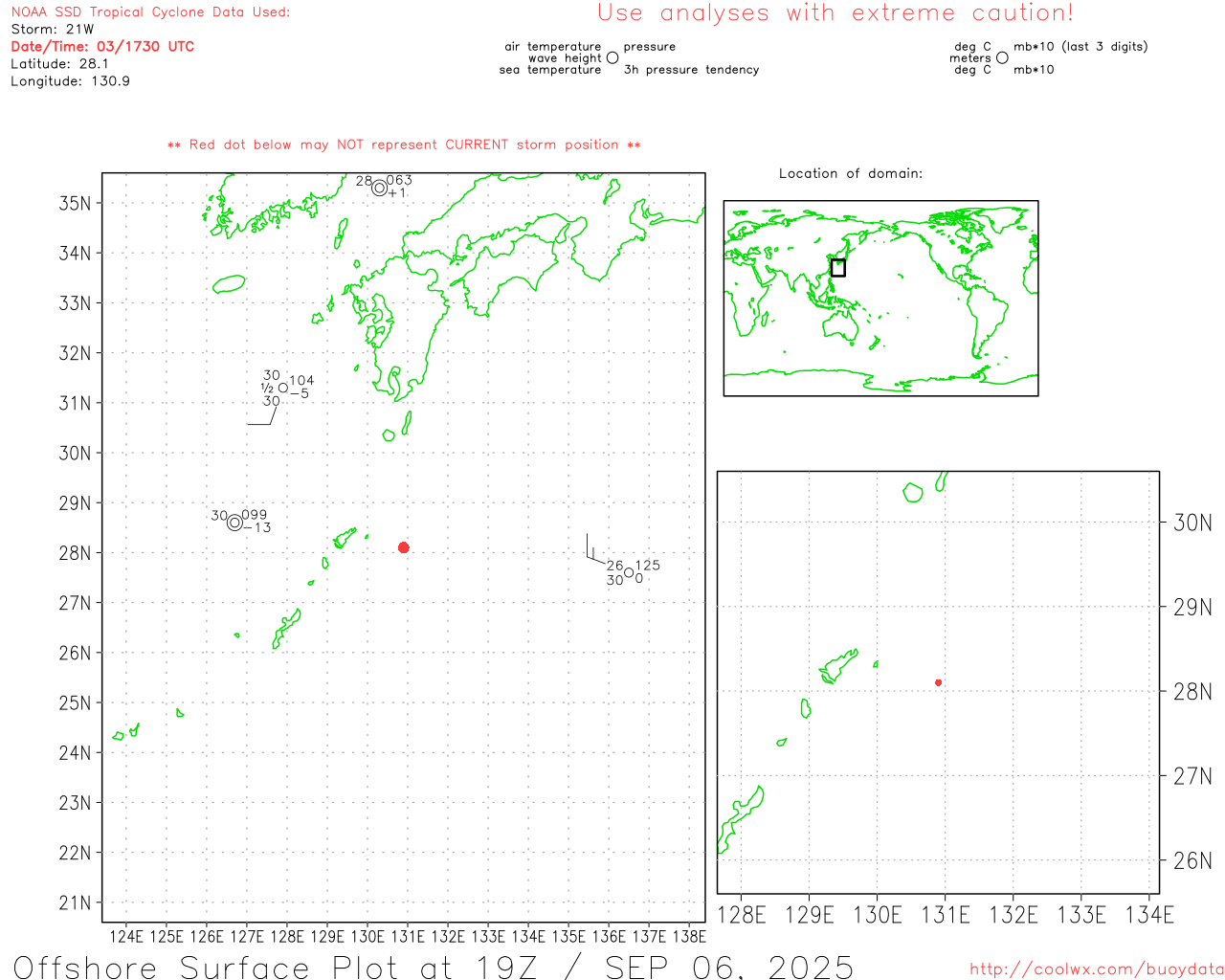Image resolution: width=1225 pixels, height=980 pixels.
Task: Click the red storm dot on zoomed inset map
Action: click(x=939, y=682)
